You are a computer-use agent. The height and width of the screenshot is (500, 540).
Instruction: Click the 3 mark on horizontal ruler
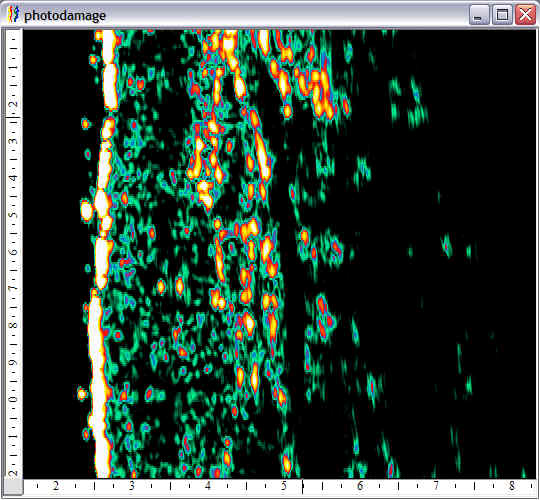(x=132, y=486)
